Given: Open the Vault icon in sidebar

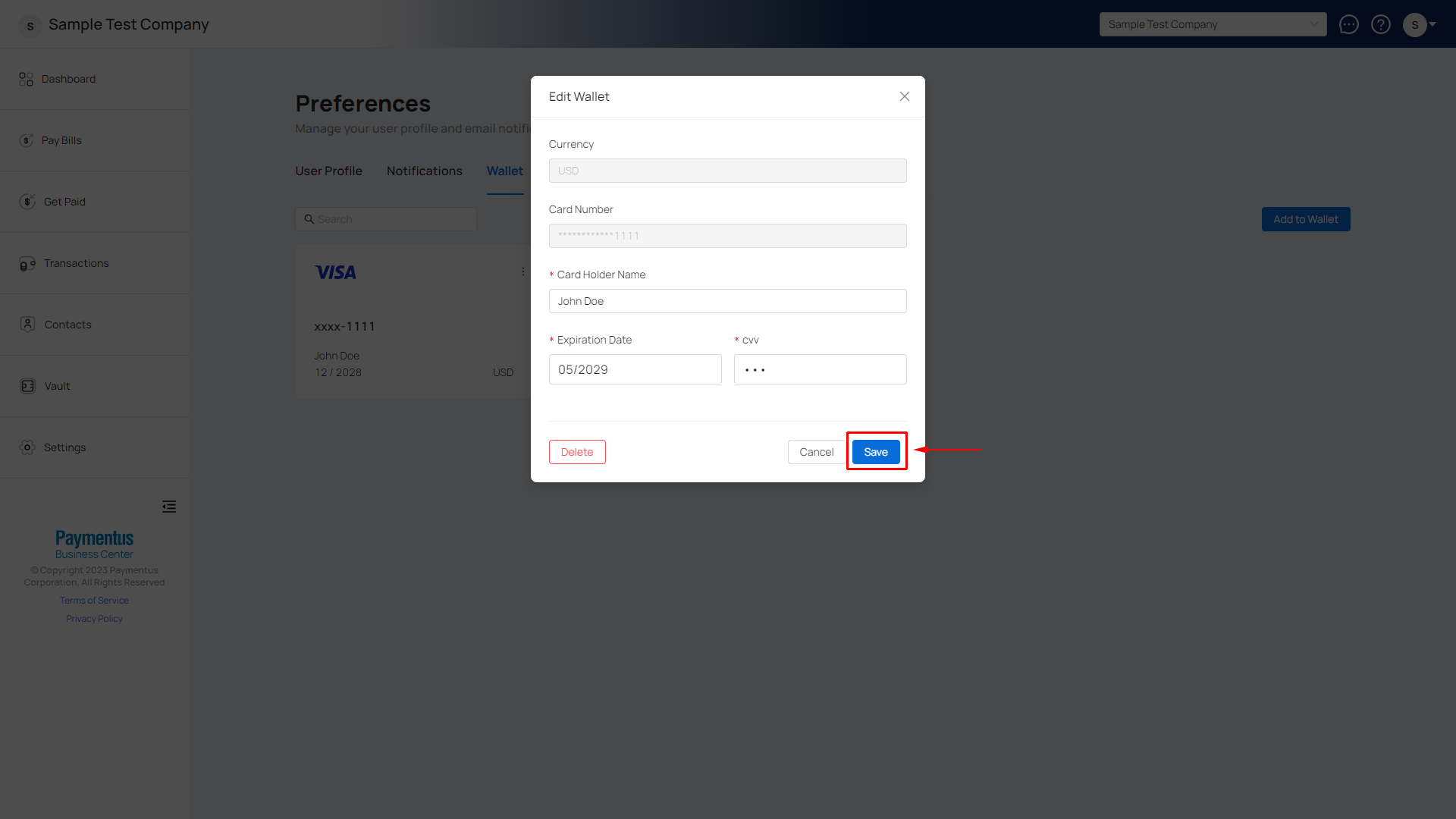Looking at the screenshot, I should pos(27,386).
